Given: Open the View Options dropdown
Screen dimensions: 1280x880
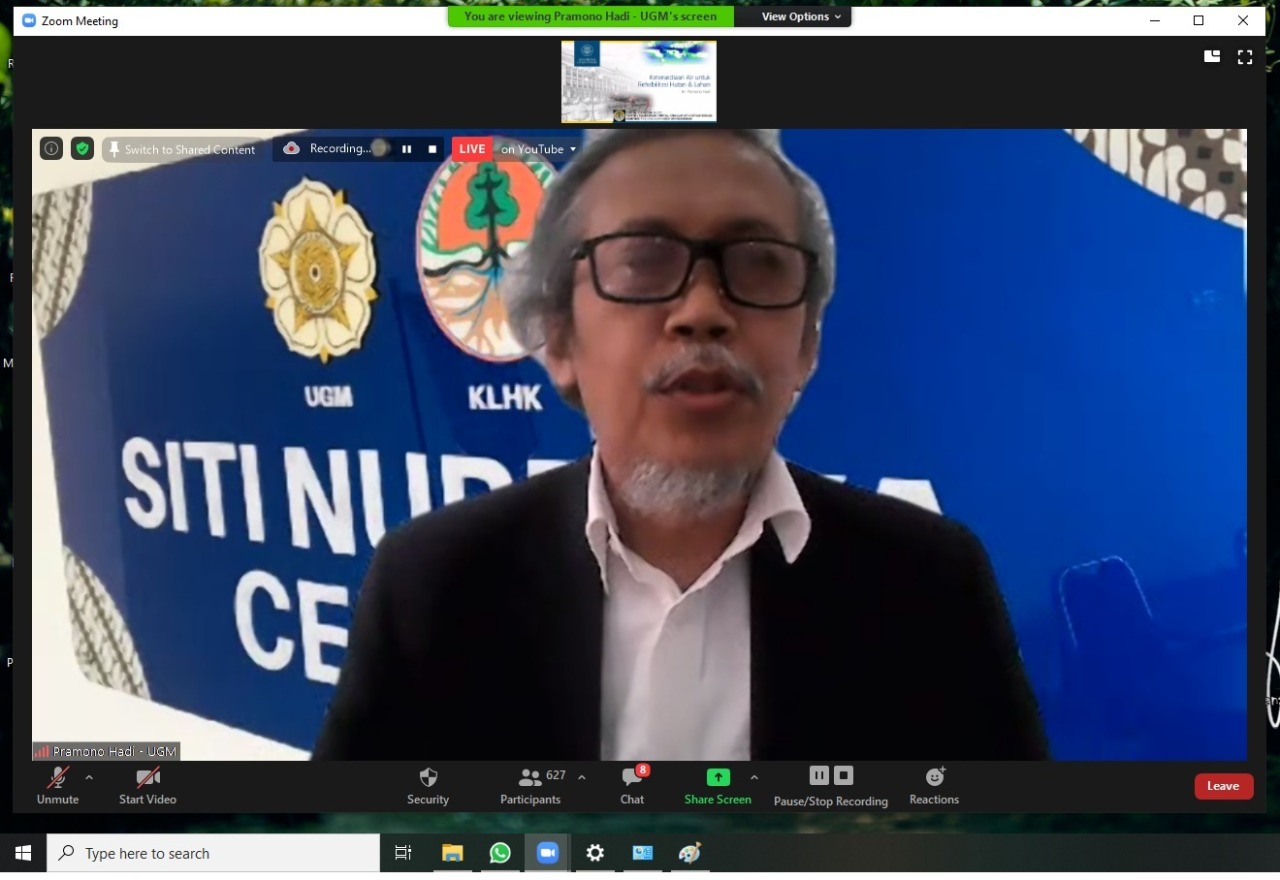Looking at the screenshot, I should (x=801, y=17).
